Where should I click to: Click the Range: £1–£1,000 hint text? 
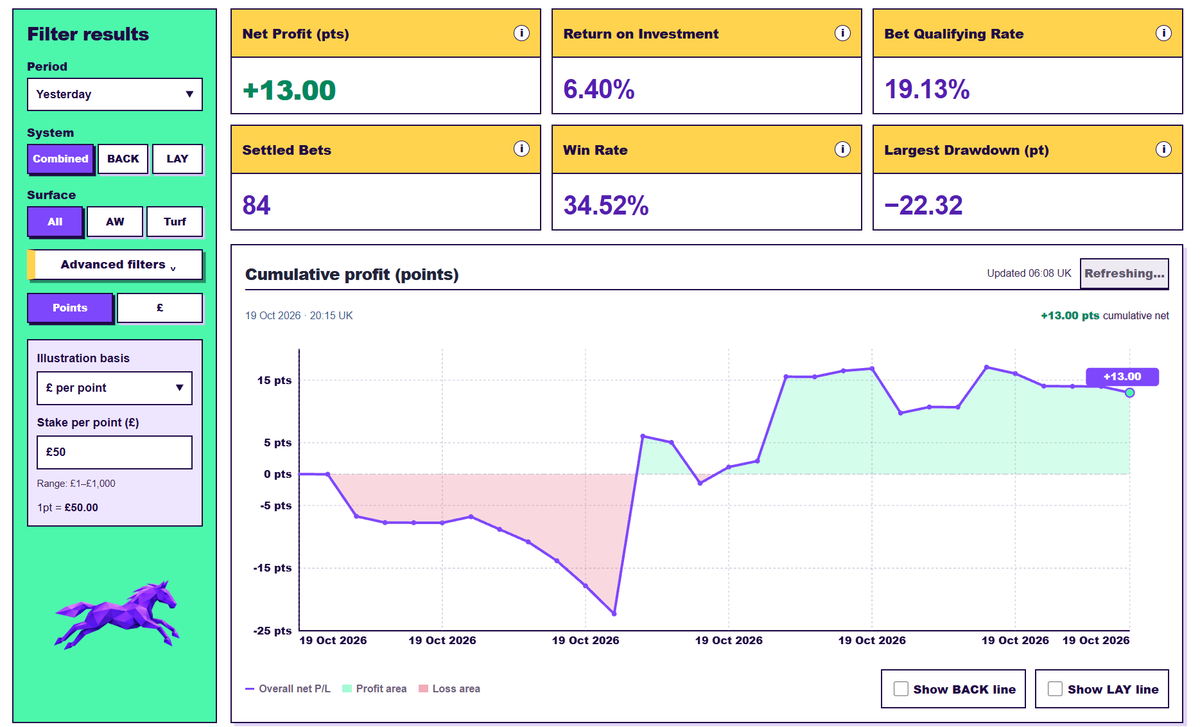(76, 484)
